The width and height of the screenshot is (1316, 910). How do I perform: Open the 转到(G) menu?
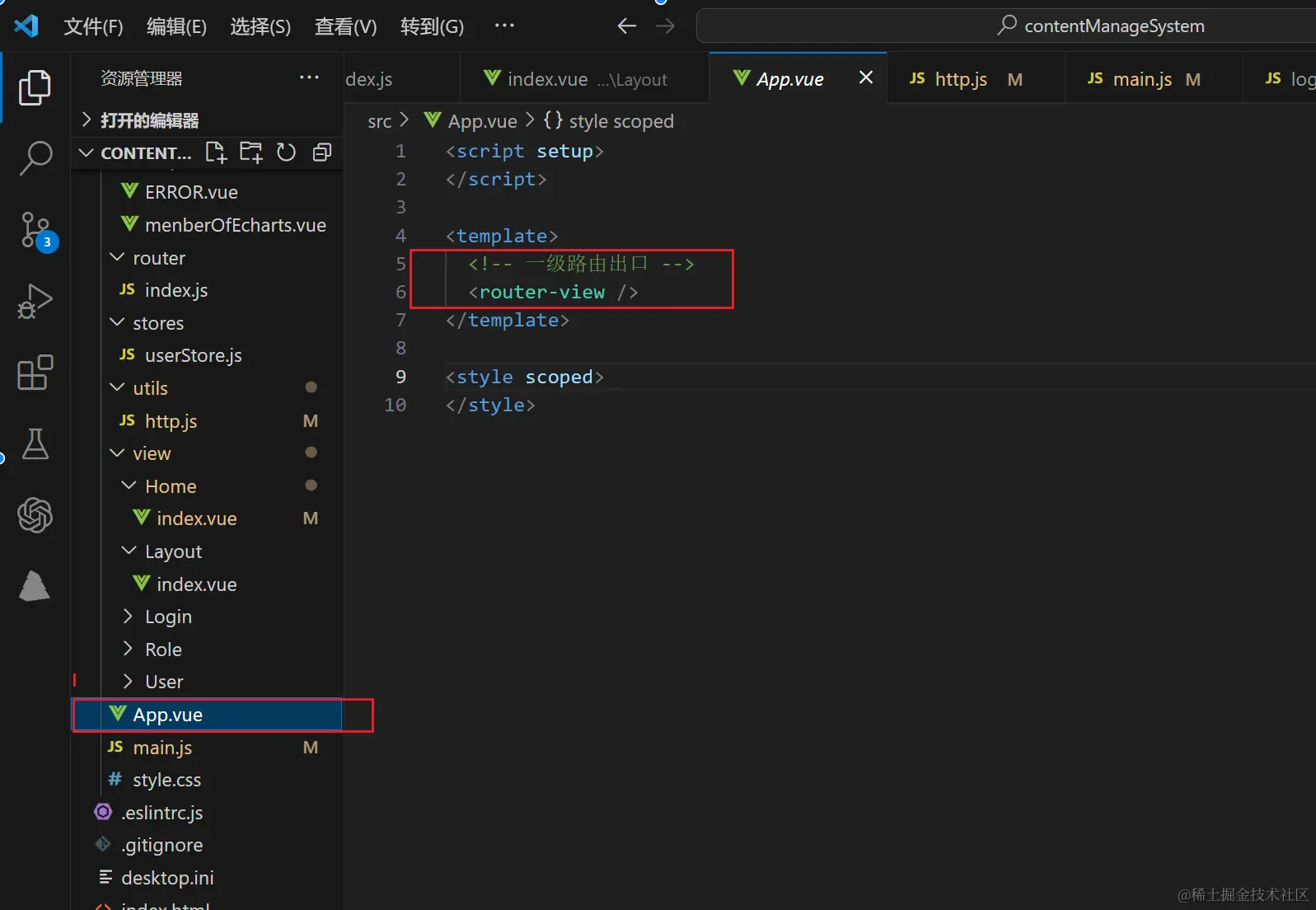[432, 26]
